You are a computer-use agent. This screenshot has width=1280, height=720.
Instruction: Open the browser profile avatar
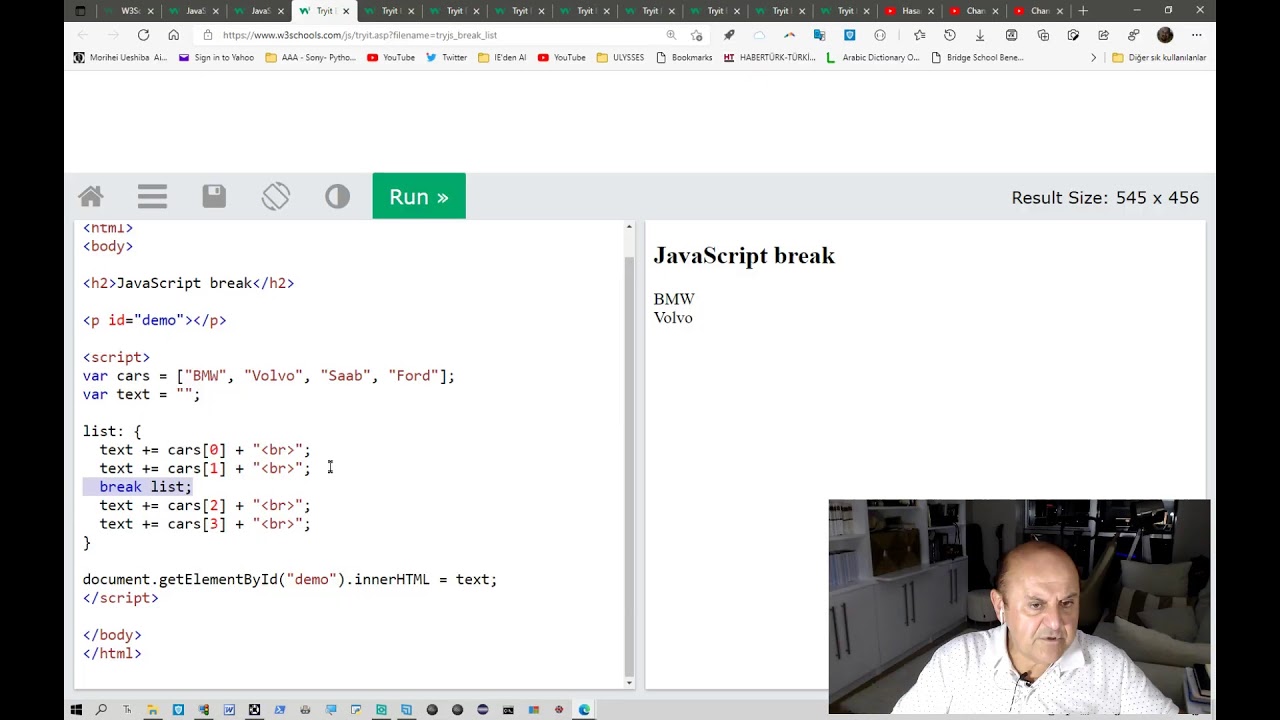pyautogui.click(x=1165, y=35)
